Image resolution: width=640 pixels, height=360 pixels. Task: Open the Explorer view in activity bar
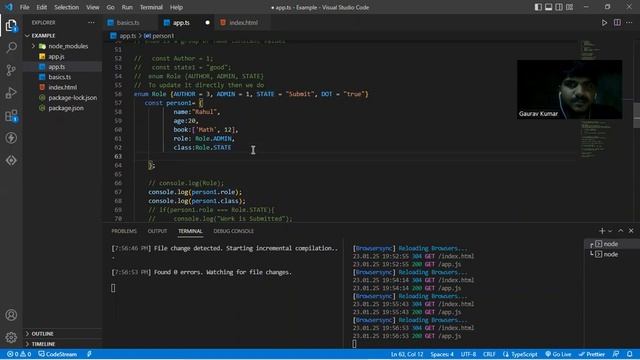pos(11,26)
